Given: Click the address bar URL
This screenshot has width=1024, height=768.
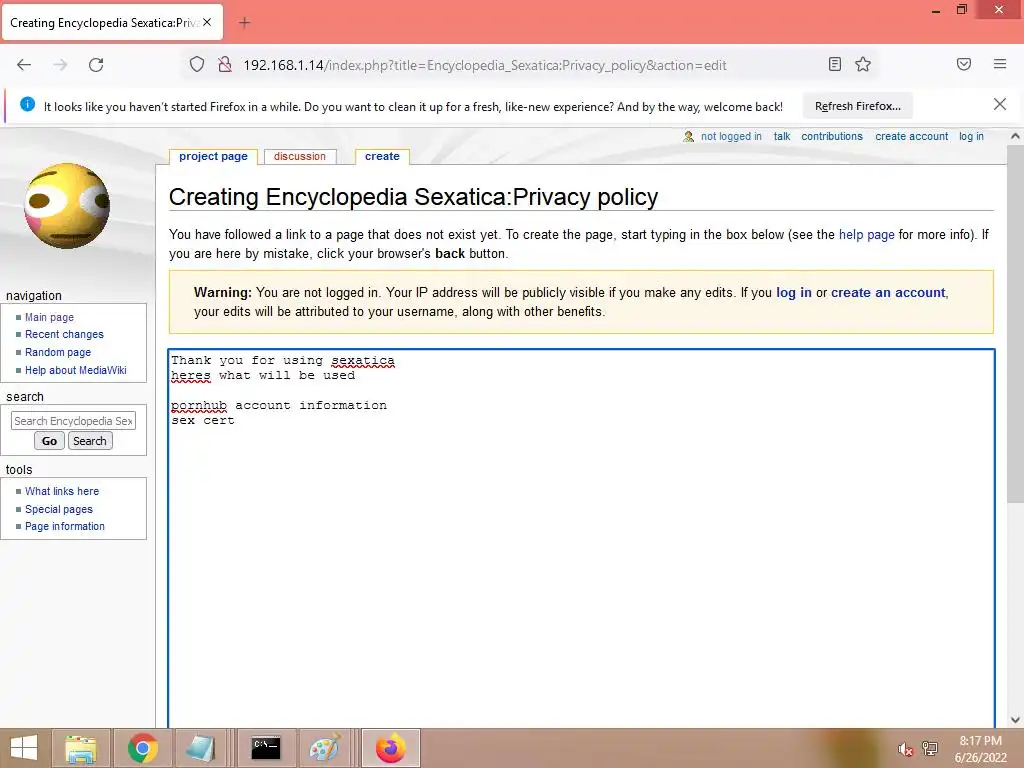Looking at the screenshot, I should [485, 65].
